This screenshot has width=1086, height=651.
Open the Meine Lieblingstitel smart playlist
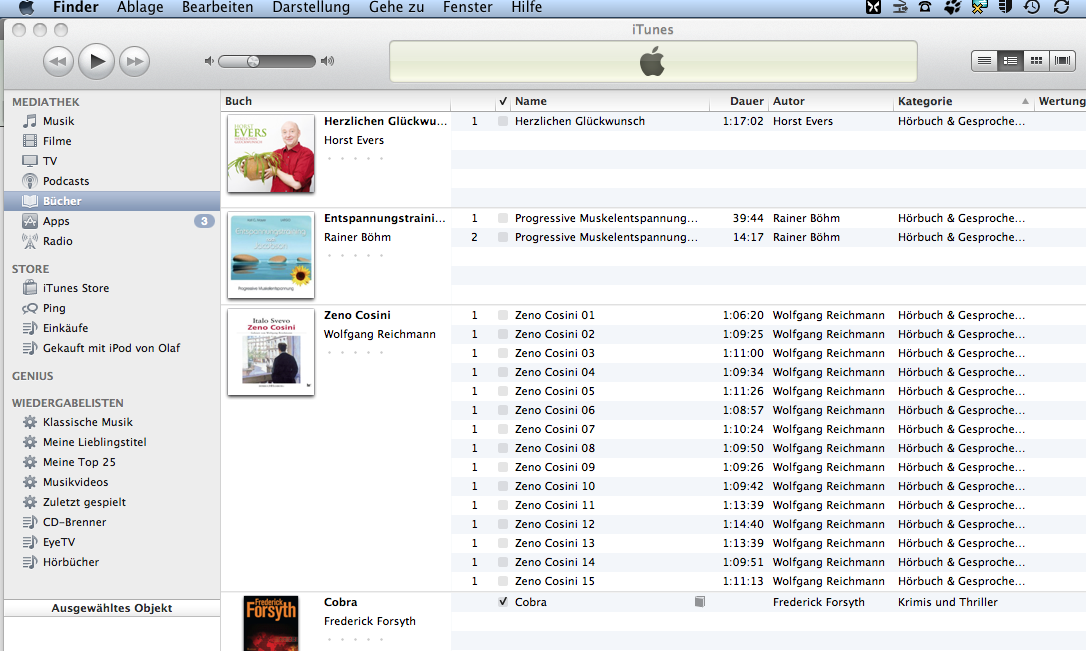point(95,443)
